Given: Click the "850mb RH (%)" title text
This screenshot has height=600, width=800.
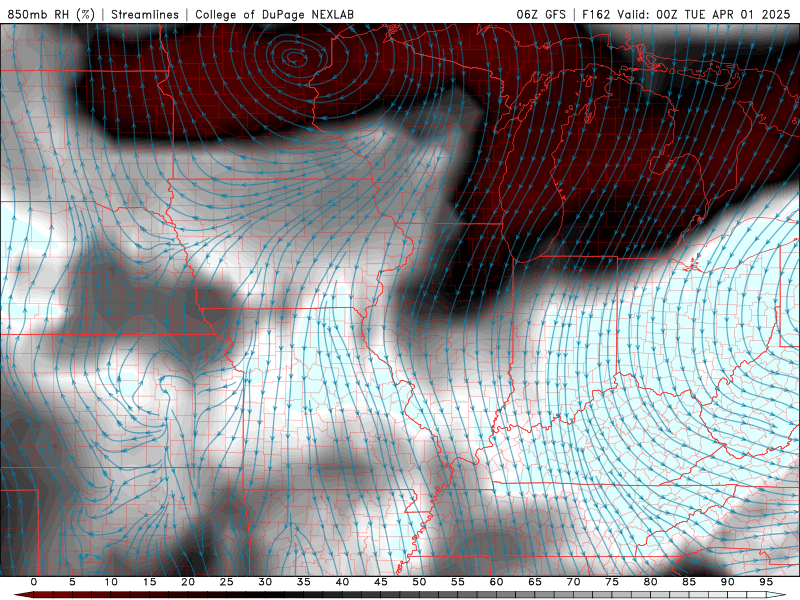Looking at the screenshot, I should [x=52, y=14].
